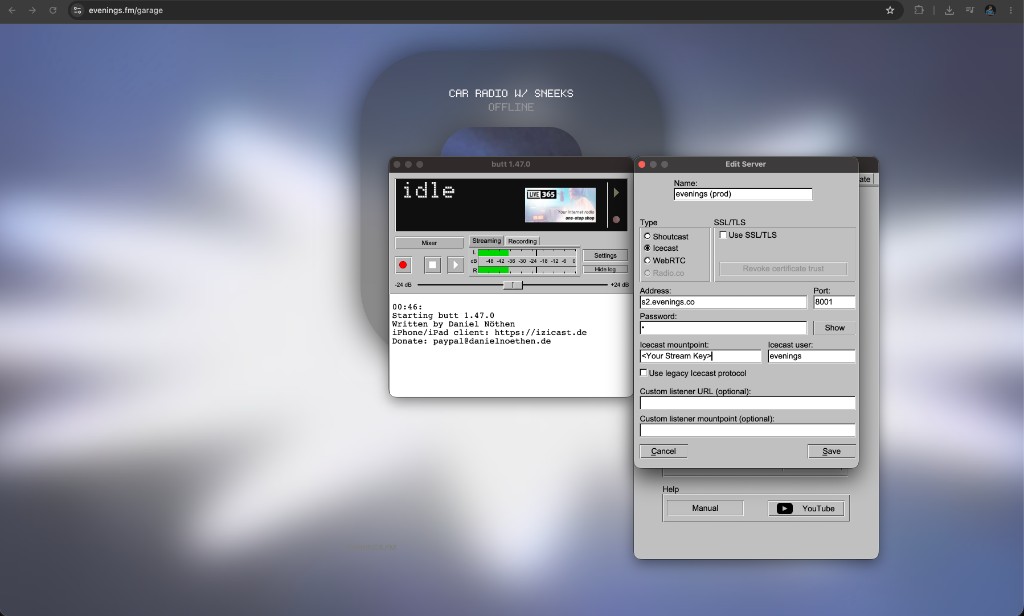Click the site information icon in address bar
Screen dimensions: 1024x616
click(78, 10)
